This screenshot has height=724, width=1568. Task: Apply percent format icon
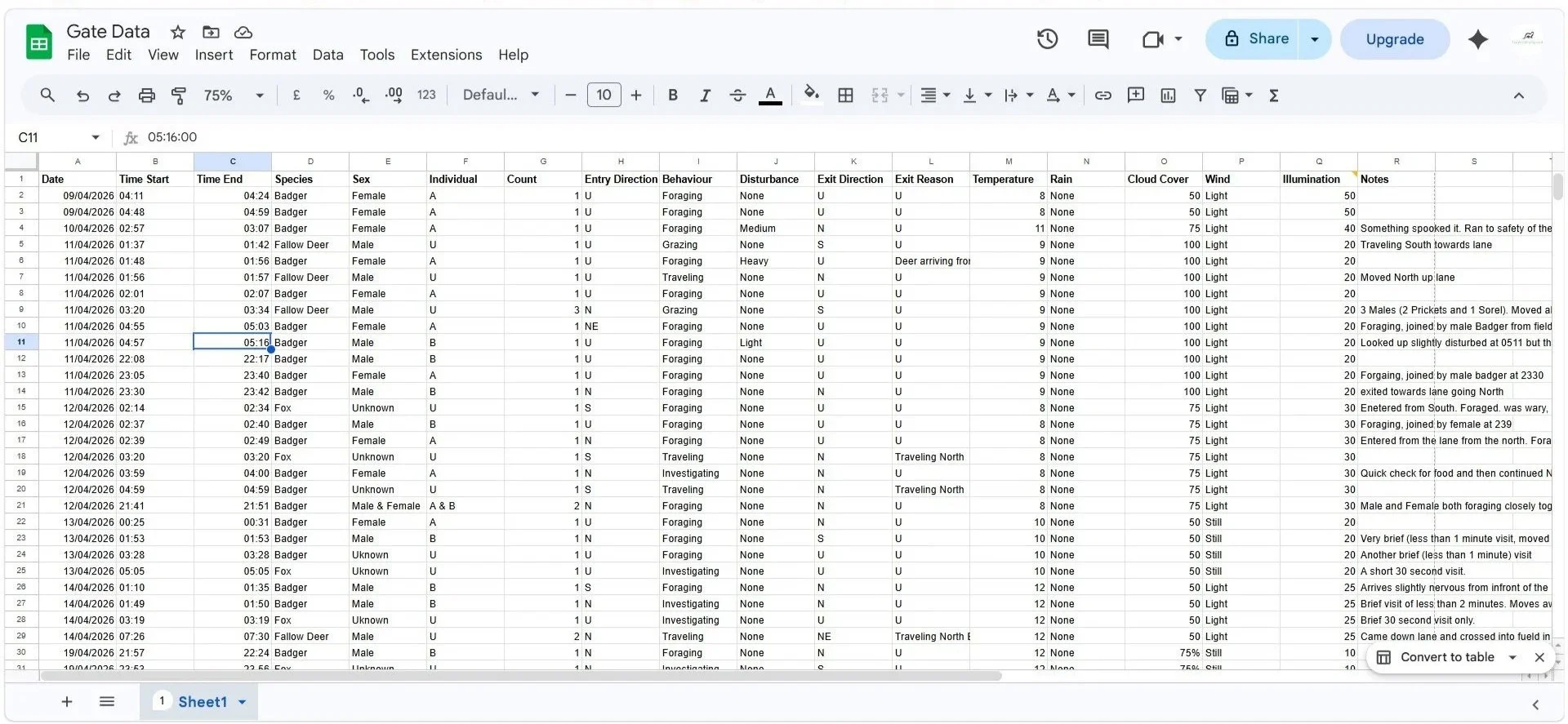click(328, 95)
